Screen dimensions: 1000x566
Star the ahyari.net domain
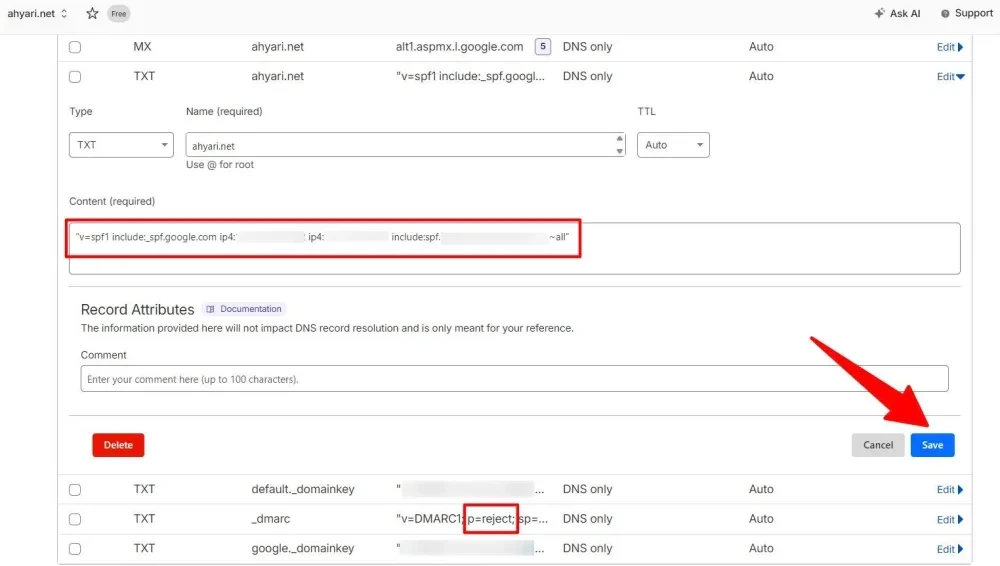coord(92,13)
